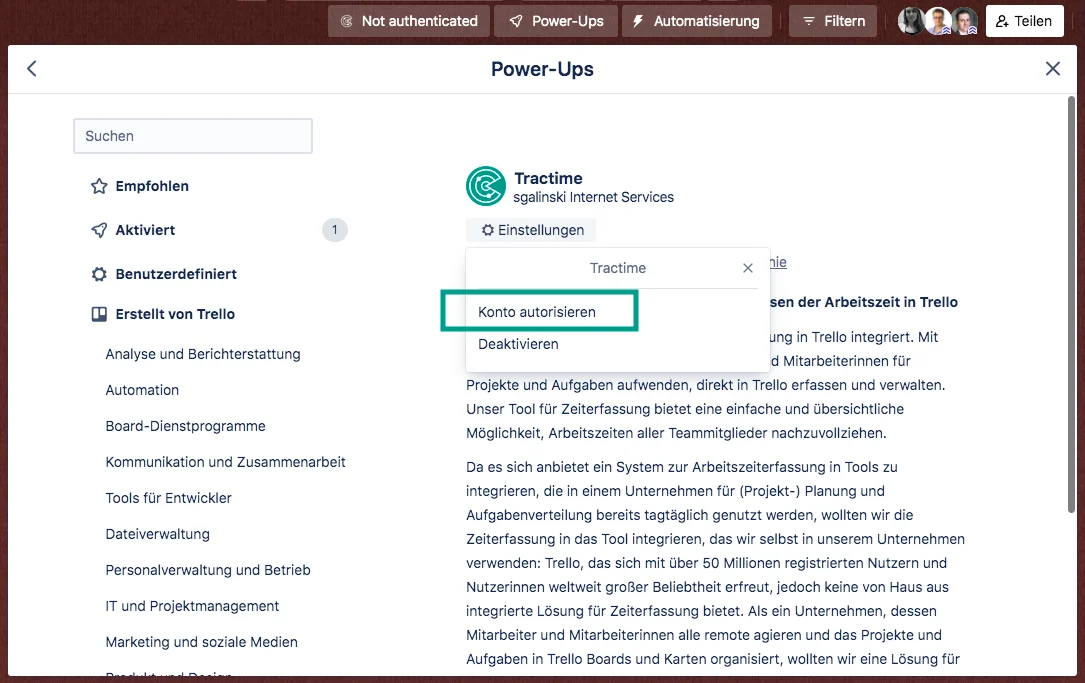Click the Teilen button
The width and height of the screenshot is (1085, 683).
(x=1024, y=20)
